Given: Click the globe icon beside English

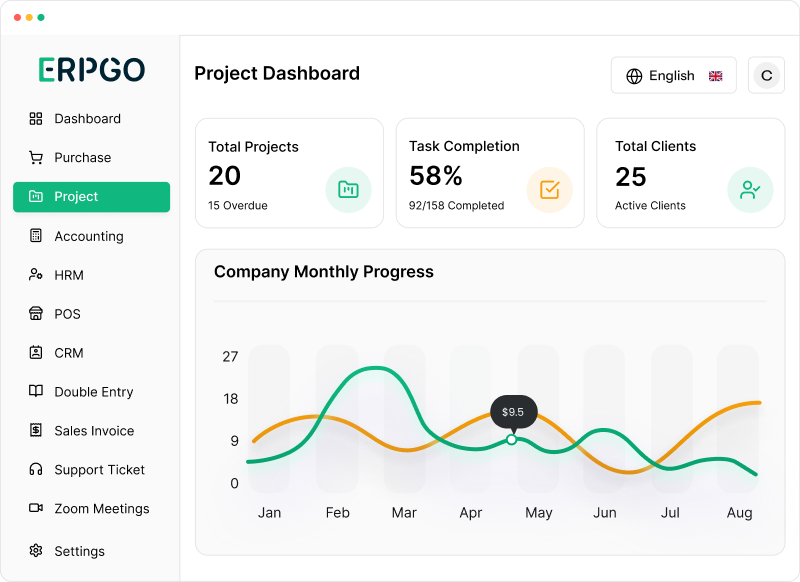Looking at the screenshot, I should (x=634, y=76).
